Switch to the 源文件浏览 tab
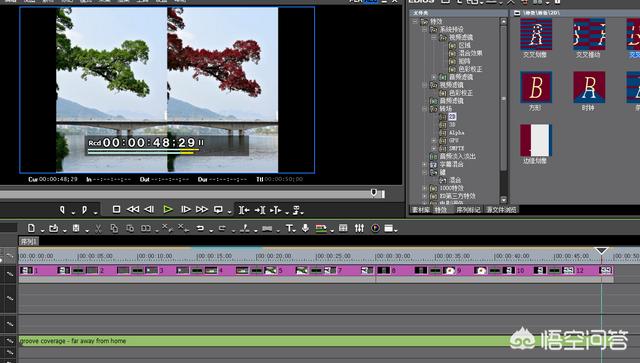The image size is (640, 363). pos(501,210)
